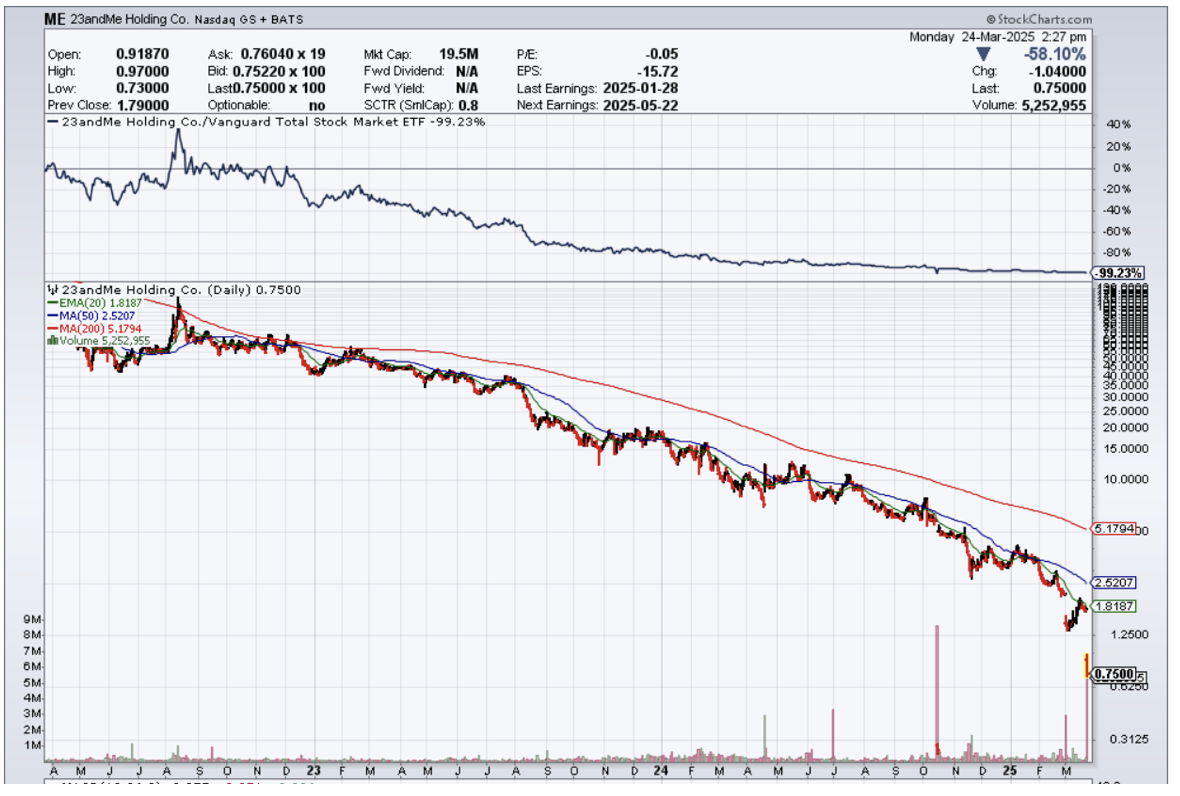Click the 2.5207 blue price label
1180x796 pixels.
click(x=1115, y=582)
